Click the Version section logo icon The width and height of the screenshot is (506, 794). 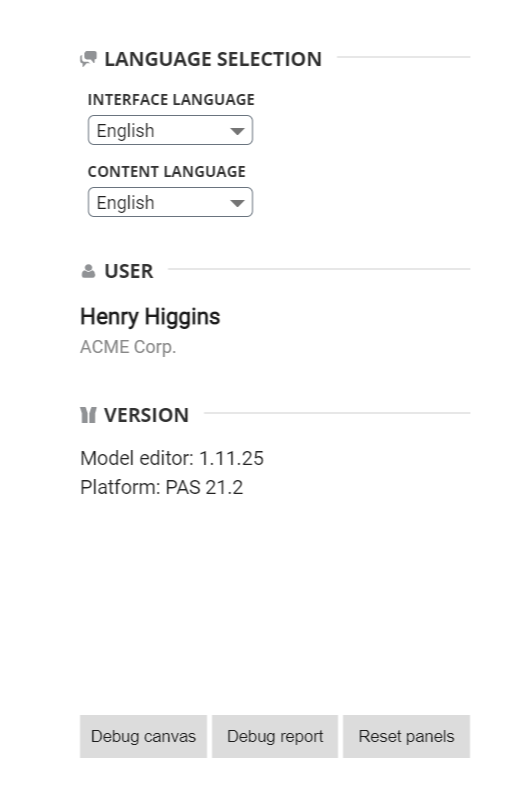click(x=88, y=415)
